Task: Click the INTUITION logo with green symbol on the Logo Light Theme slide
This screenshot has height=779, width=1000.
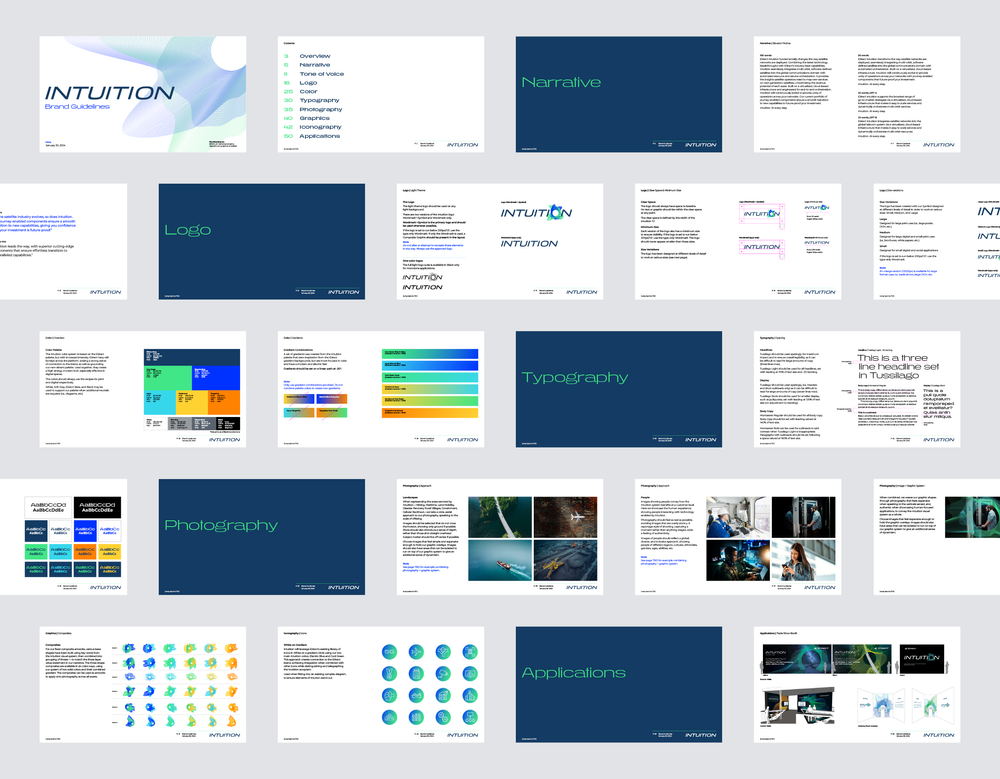Action: [x=536, y=212]
